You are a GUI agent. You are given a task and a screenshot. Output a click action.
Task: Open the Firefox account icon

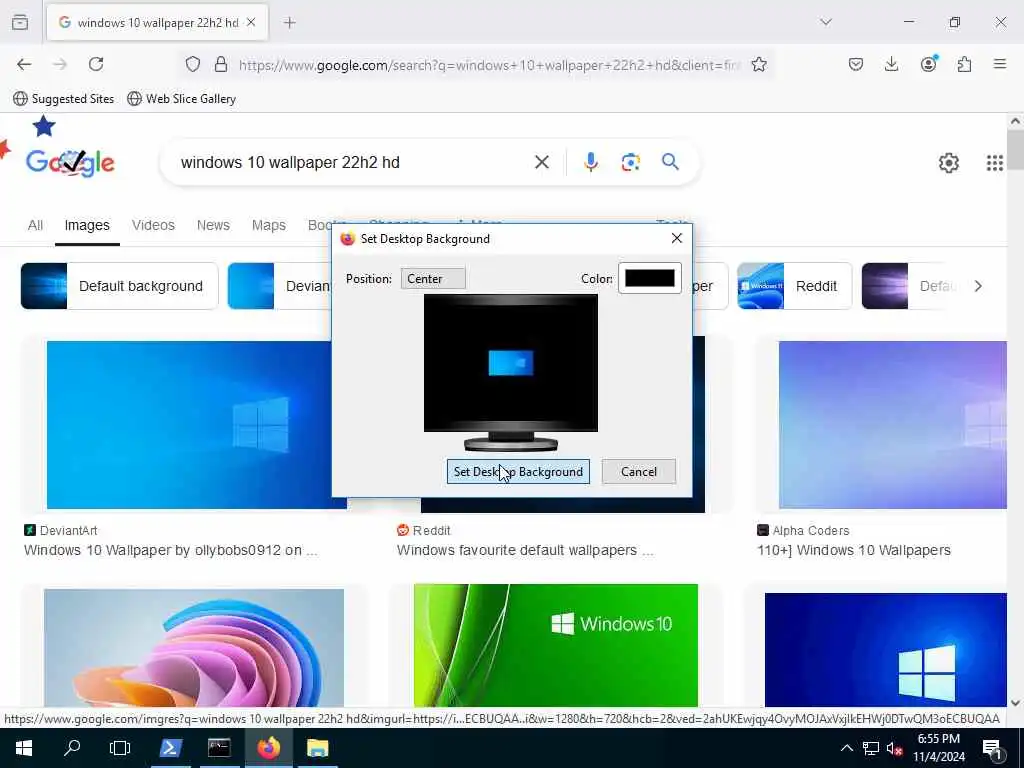pyautogui.click(x=928, y=63)
